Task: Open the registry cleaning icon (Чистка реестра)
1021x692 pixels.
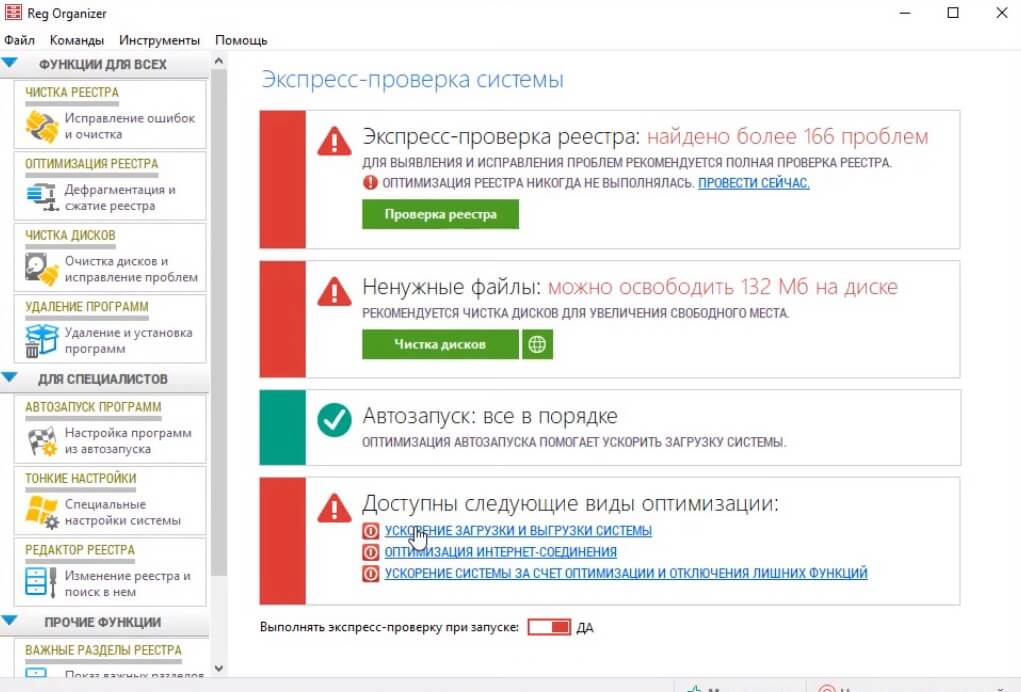Action: pyautogui.click(x=42, y=126)
